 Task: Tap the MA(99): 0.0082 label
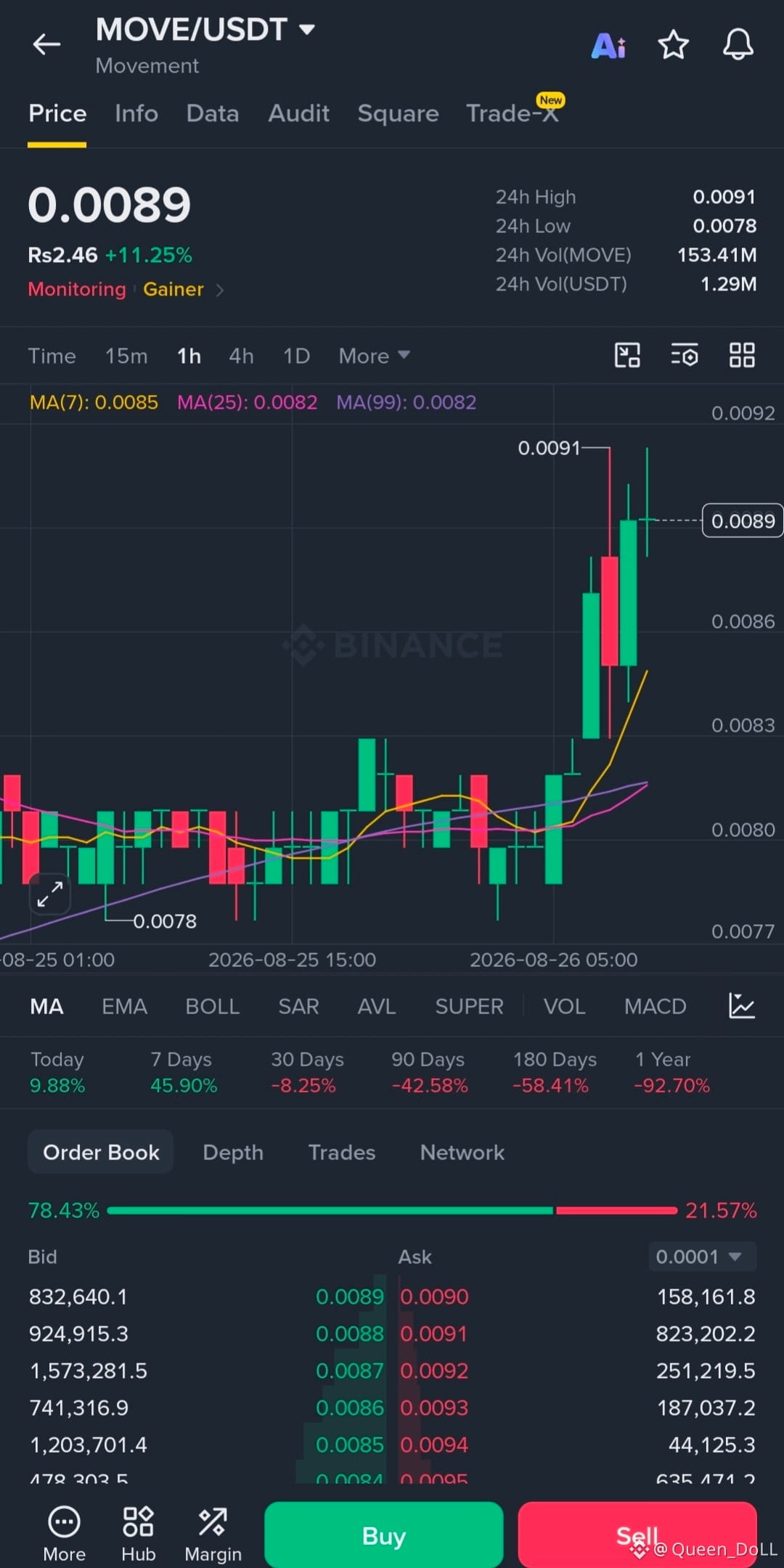[x=407, y=402]
